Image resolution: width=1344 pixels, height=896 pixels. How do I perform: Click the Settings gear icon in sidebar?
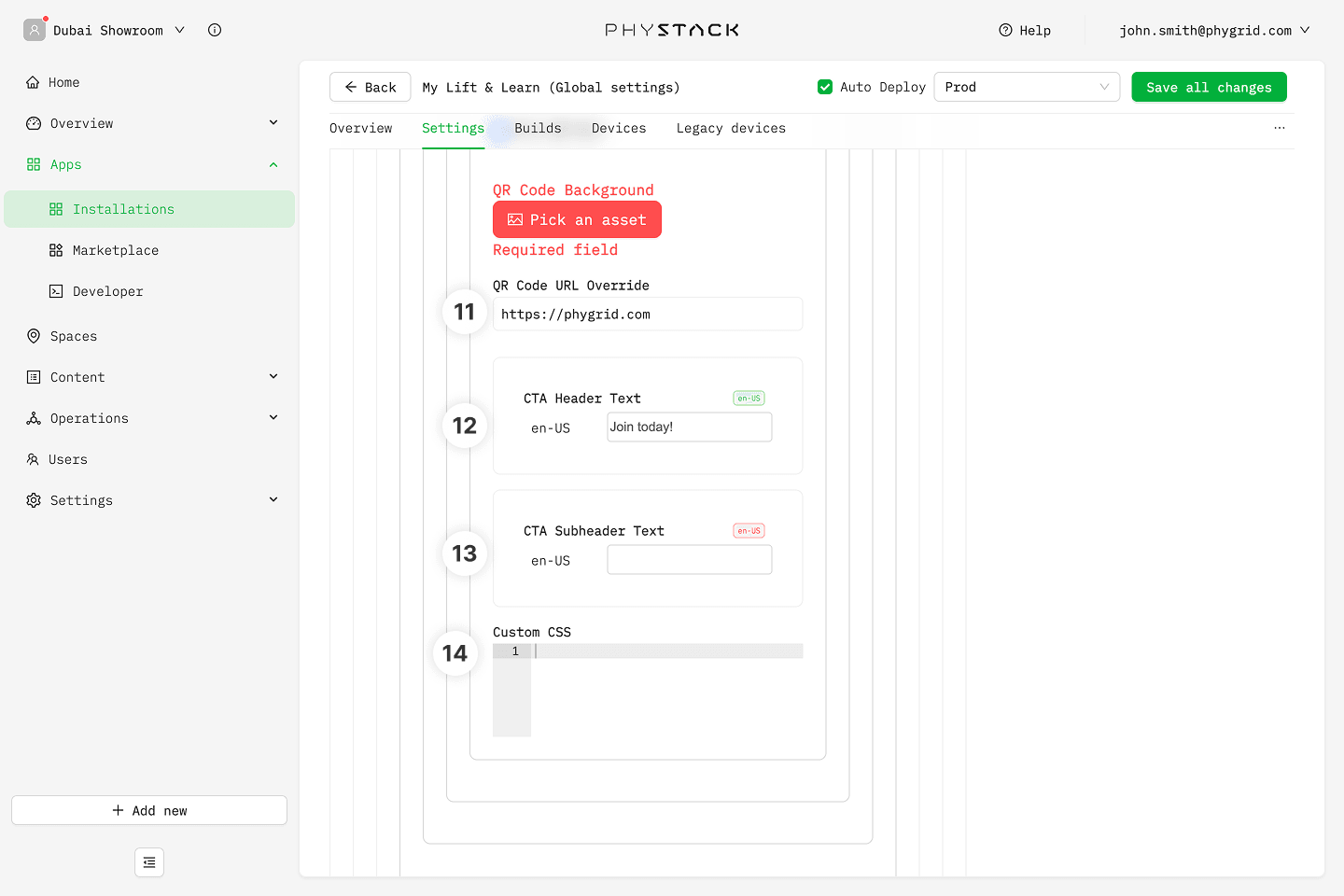(34, 500)
